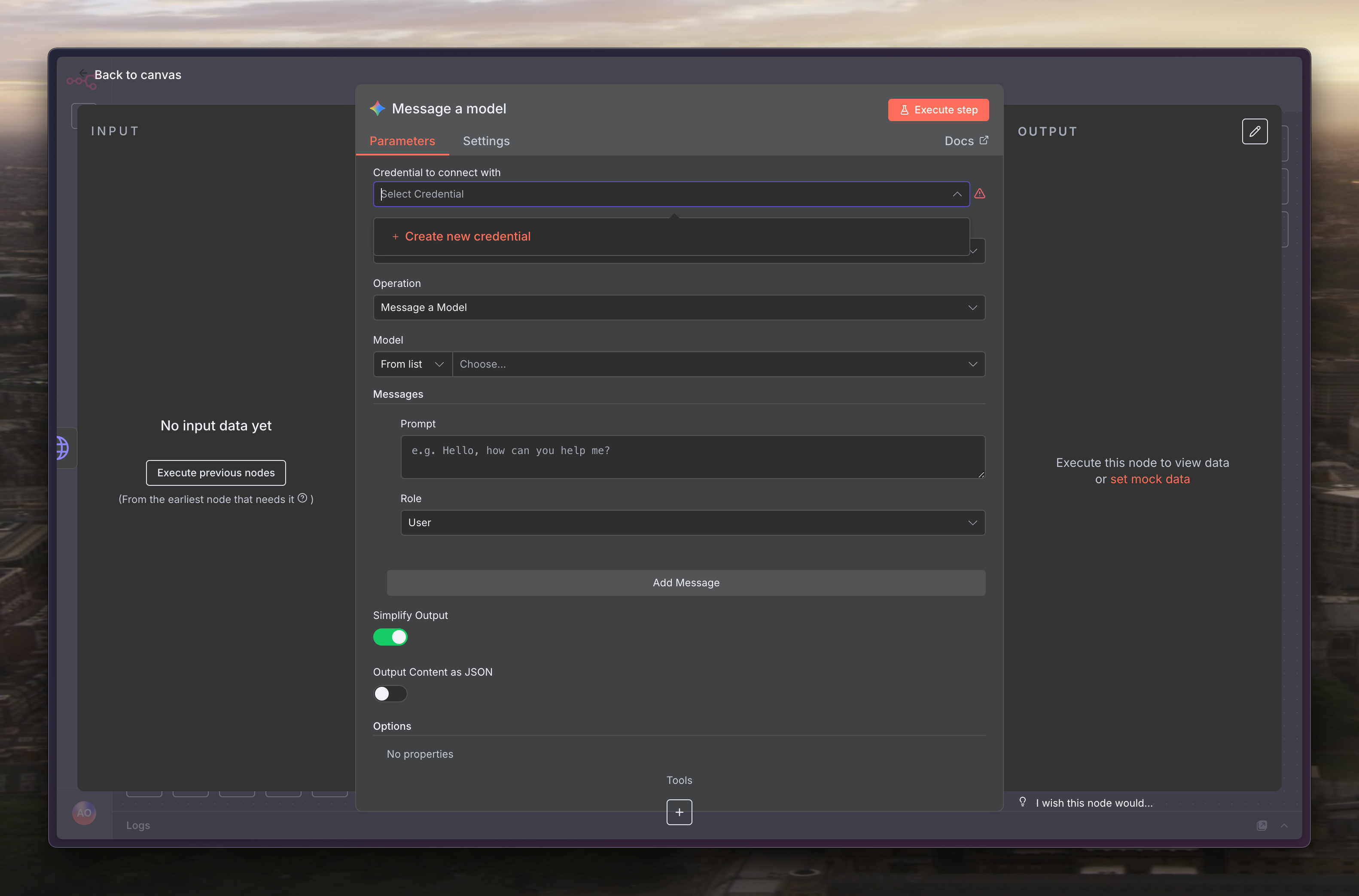Screen dimensions: 1359x896
Task: Switch to the Settings tab
Action: click(x=485, y=141)
